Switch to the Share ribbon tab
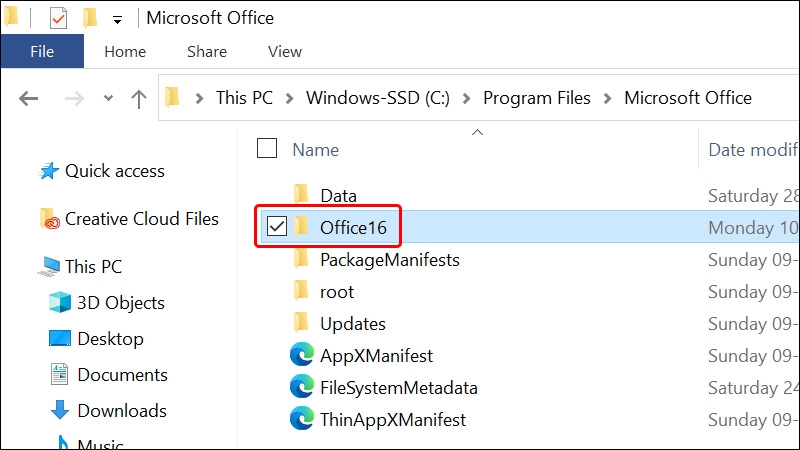Viewport: 800px width, 450px height. 207,52
